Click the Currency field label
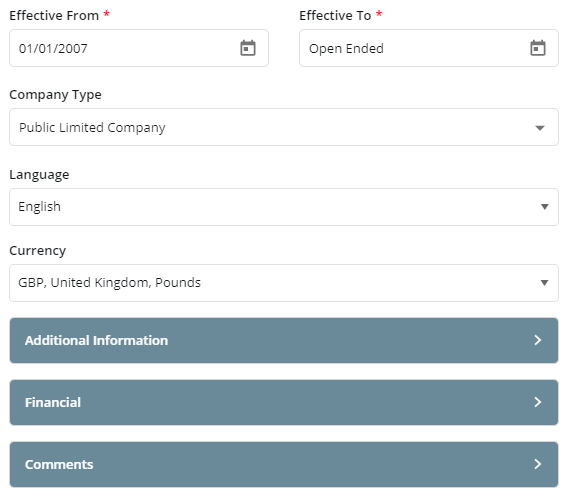This screenshot has height=498, width=569. click(38, 251)
